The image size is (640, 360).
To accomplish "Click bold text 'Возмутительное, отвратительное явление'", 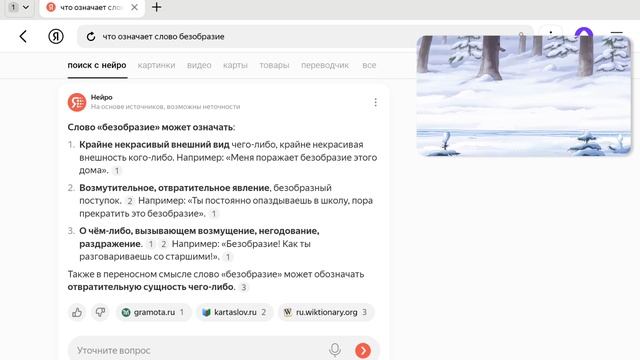I will click(x=174, y=188).
